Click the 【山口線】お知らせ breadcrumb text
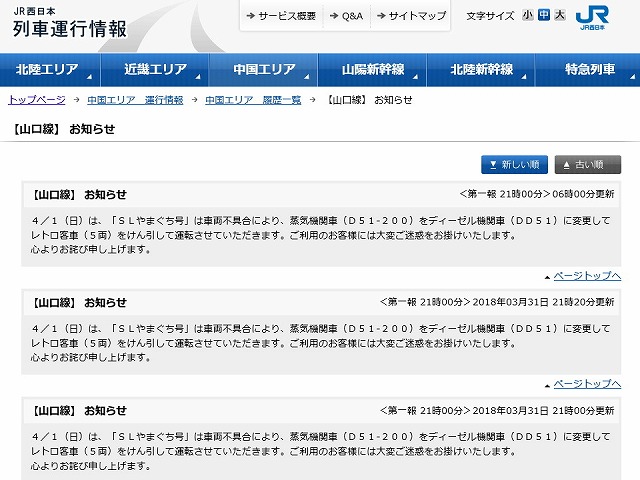 click(369, 100)
